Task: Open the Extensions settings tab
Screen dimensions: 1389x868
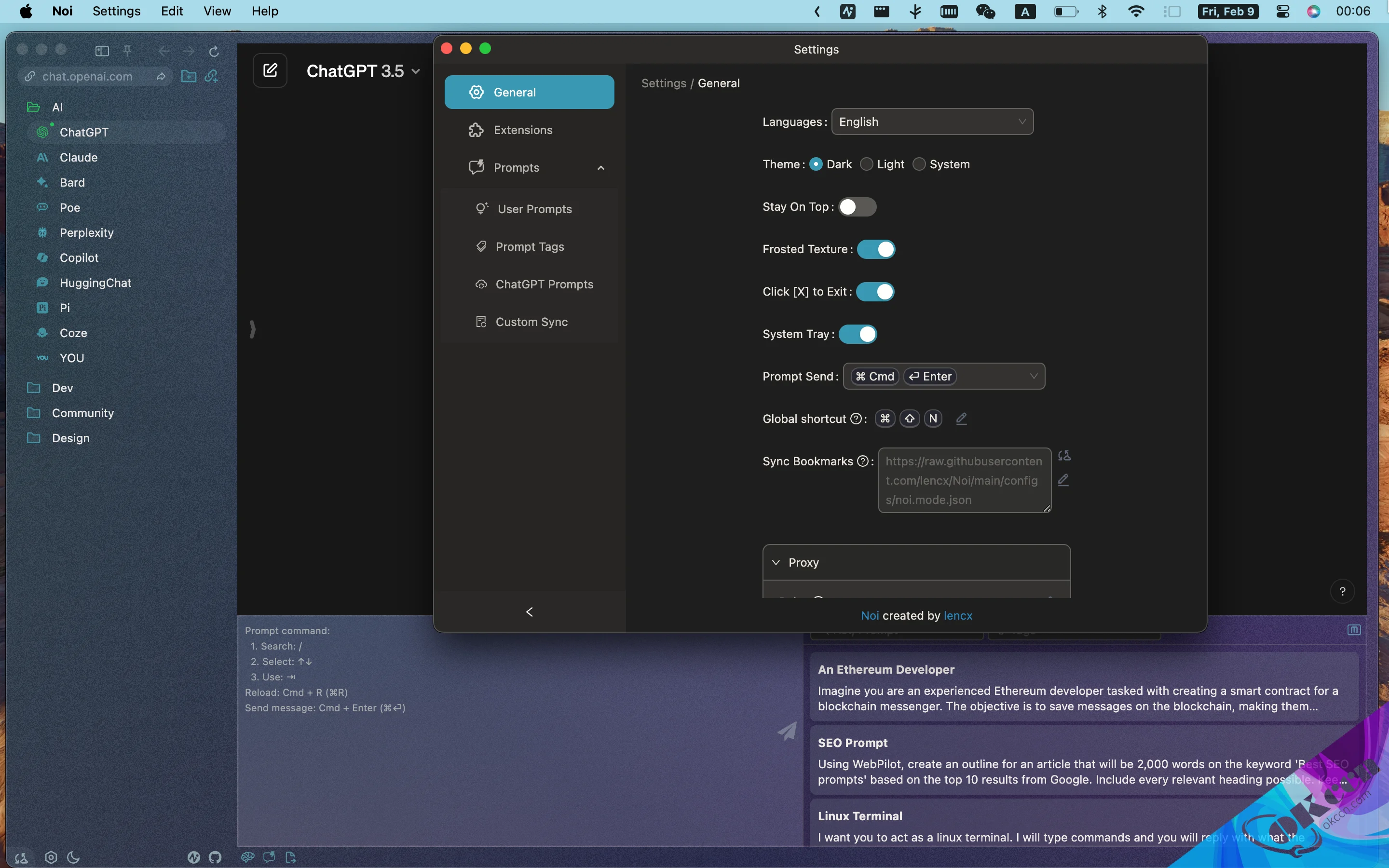Action: pos(529,130)
